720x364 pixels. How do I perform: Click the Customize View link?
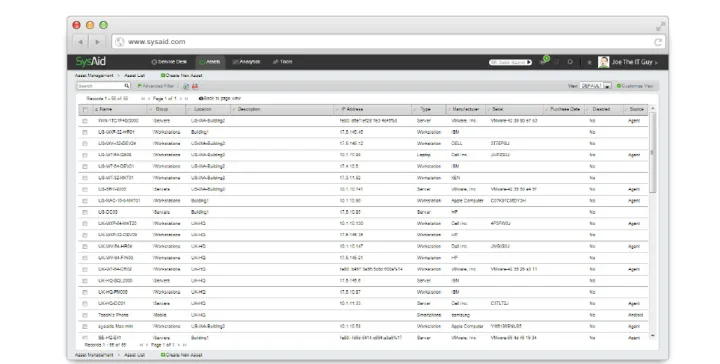point(635,86)
